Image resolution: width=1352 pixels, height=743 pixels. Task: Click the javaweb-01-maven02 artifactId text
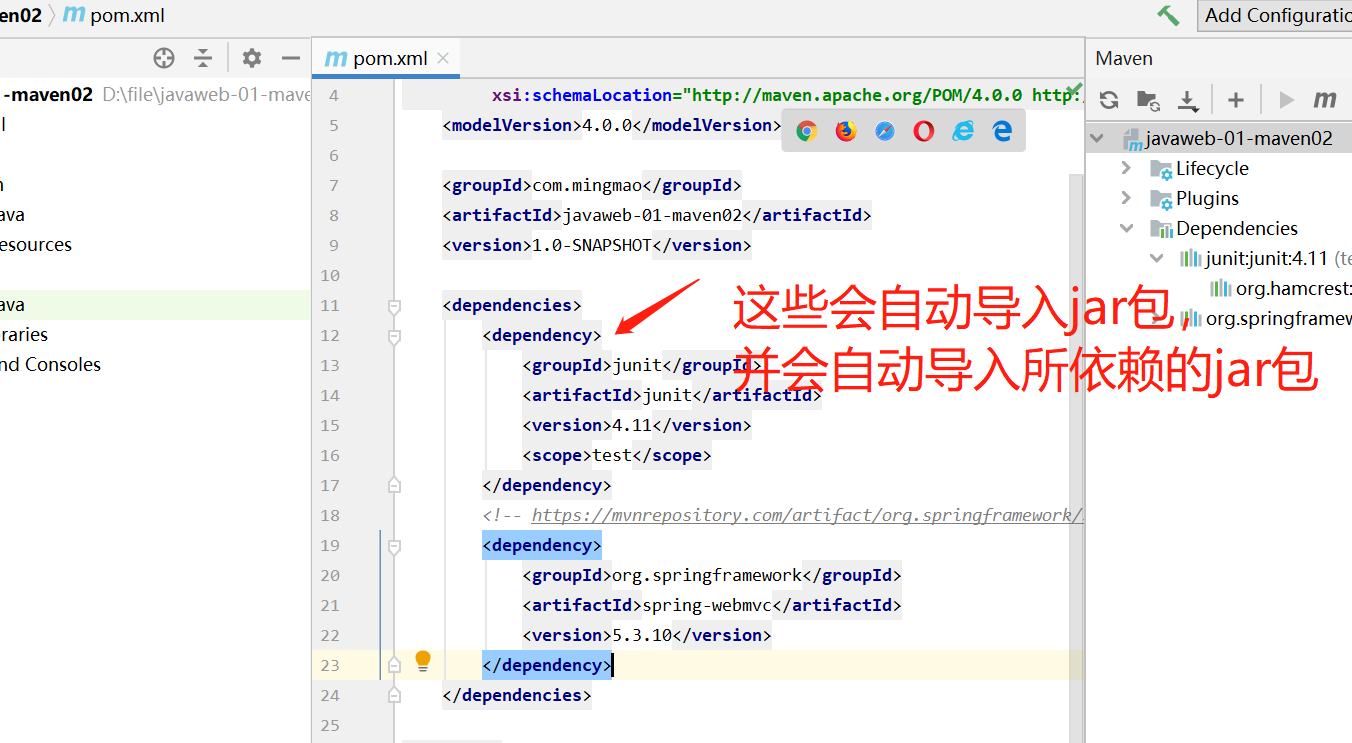click(652, 215)
